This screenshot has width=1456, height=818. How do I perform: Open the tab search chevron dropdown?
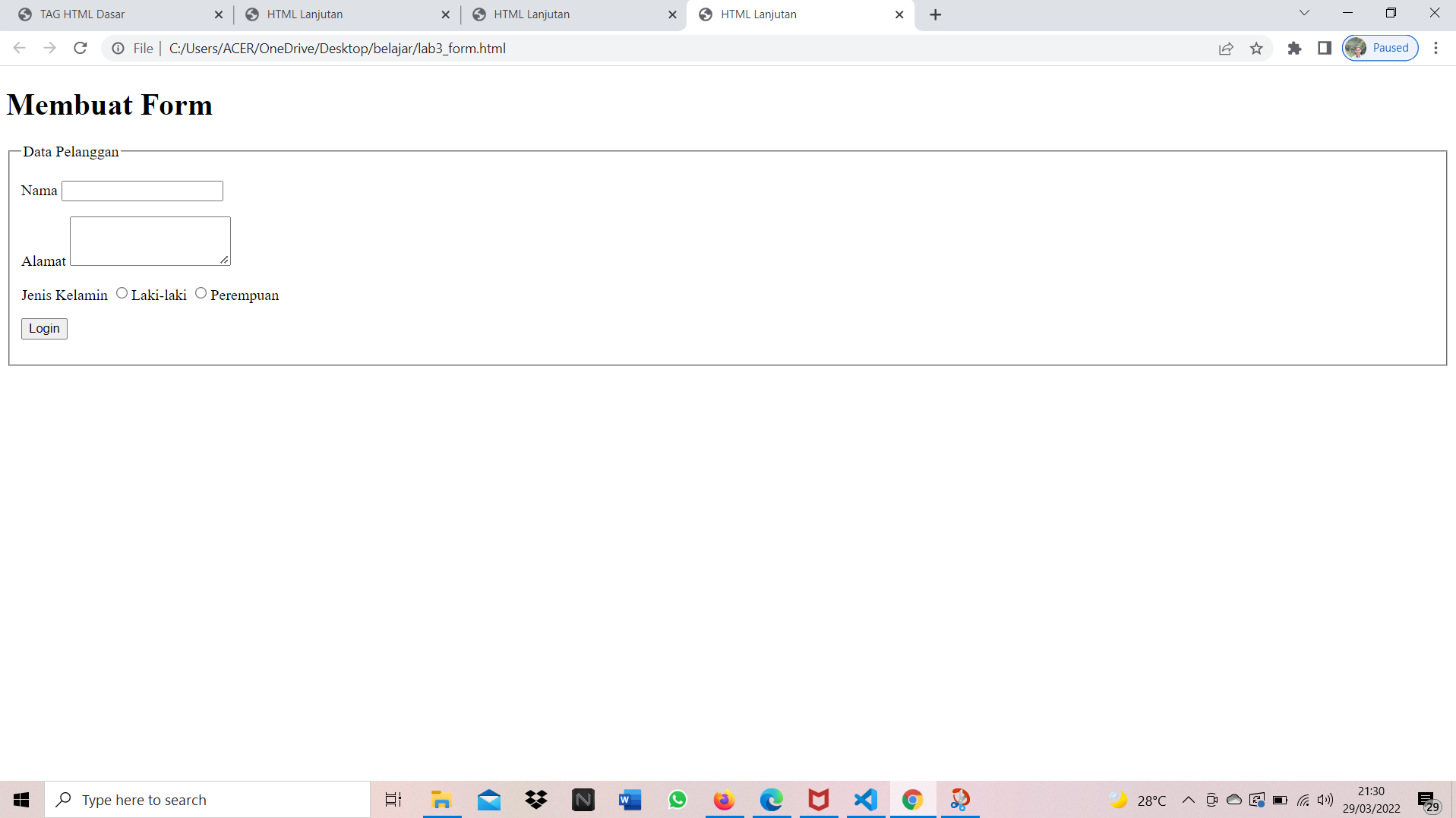[x=1303, y=13]
